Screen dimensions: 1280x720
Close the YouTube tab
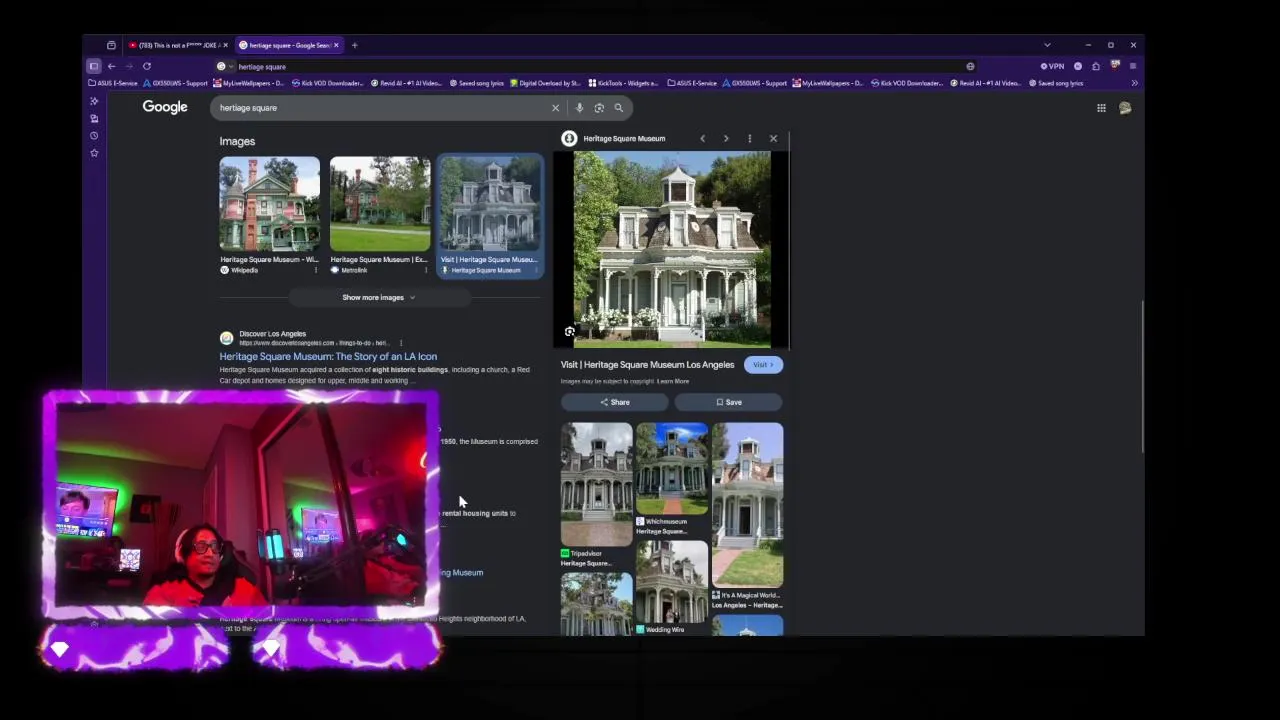point(225,45)
